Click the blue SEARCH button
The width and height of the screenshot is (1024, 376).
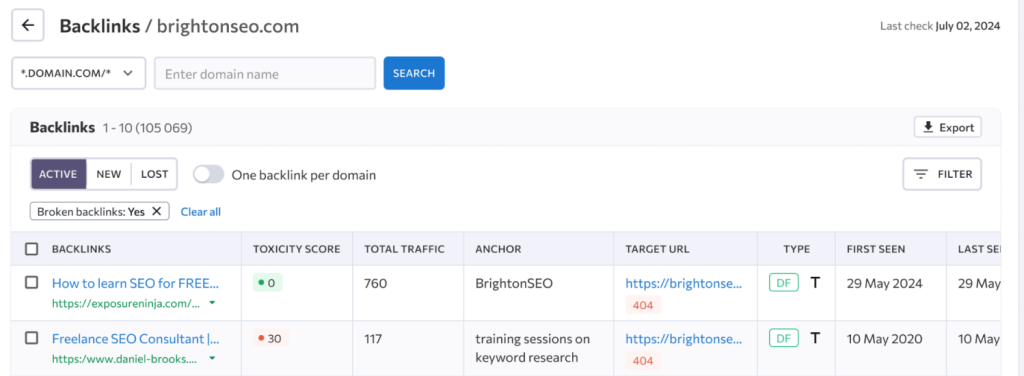(x=414, y=73)
